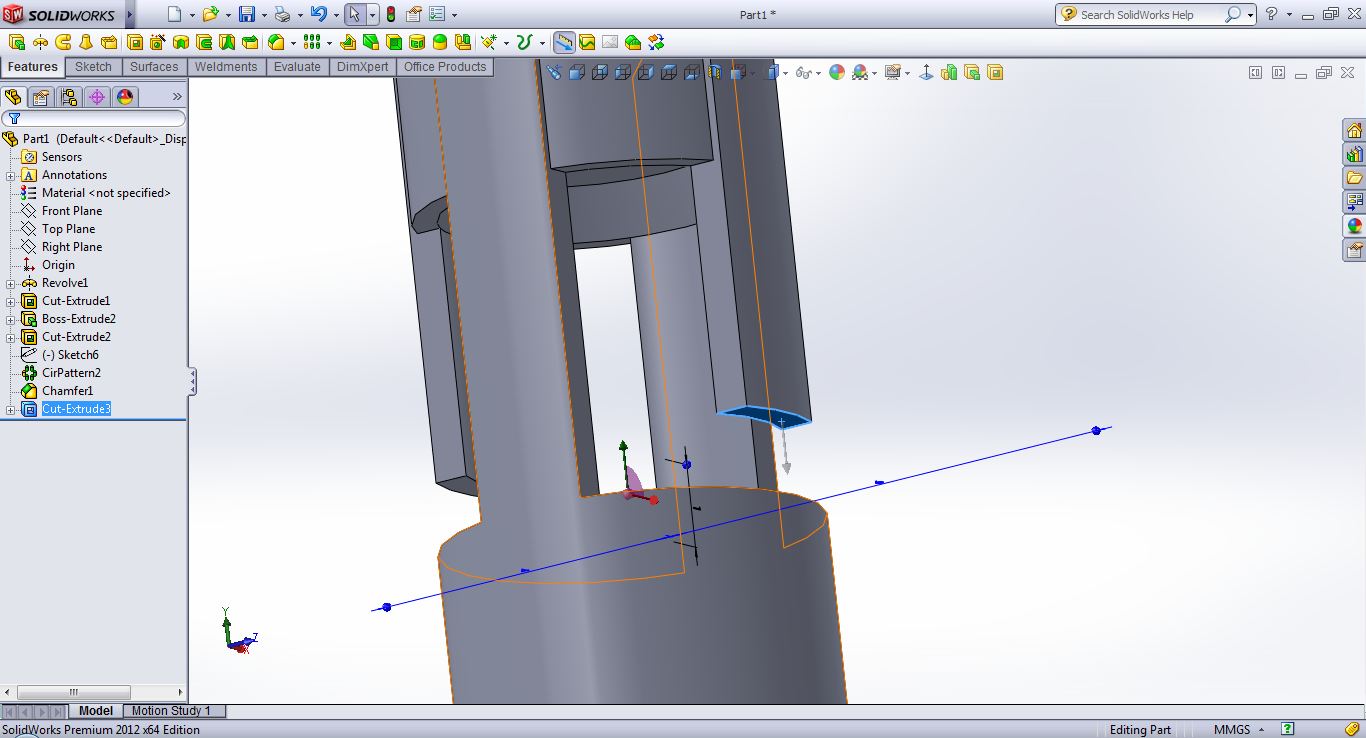The width and height of the screenshot is (1366, 738).
Task: Toggle the Instant3D ruler button
Action: click(564, 42)
